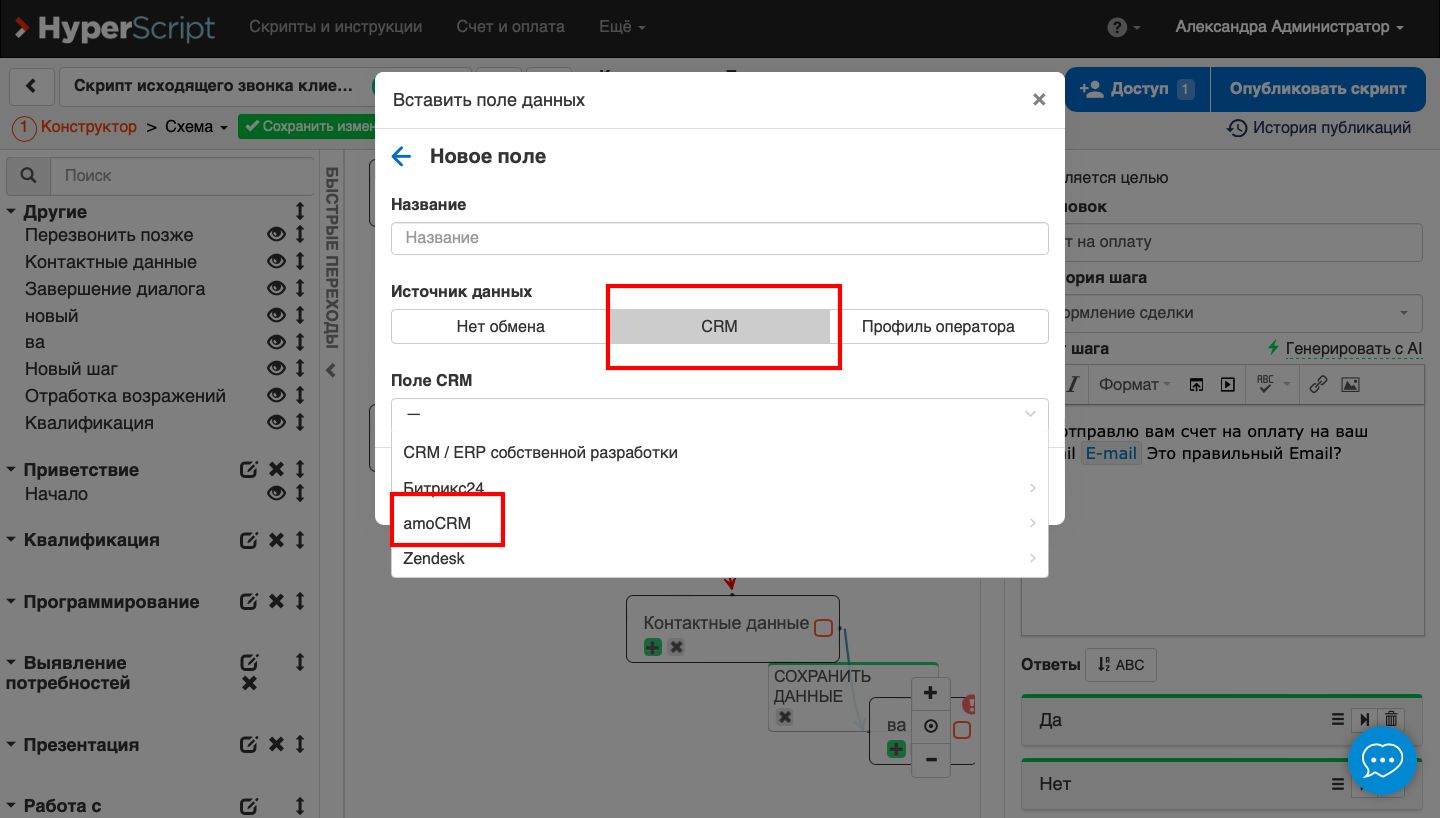Choose CRM / ERP собственной разработки option
This screenshot has height=818, width=1440.
tap(720, 453)
